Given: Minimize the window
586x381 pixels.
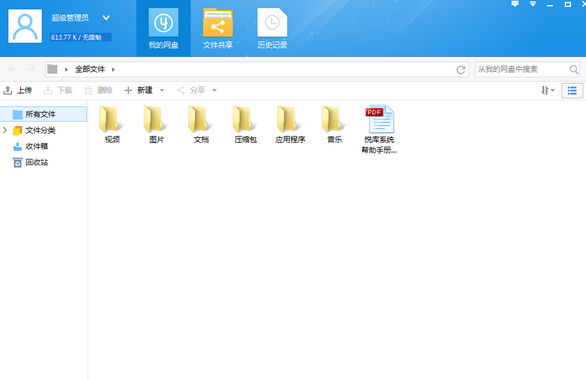Looking at the screenshot, I should [550, 5].
